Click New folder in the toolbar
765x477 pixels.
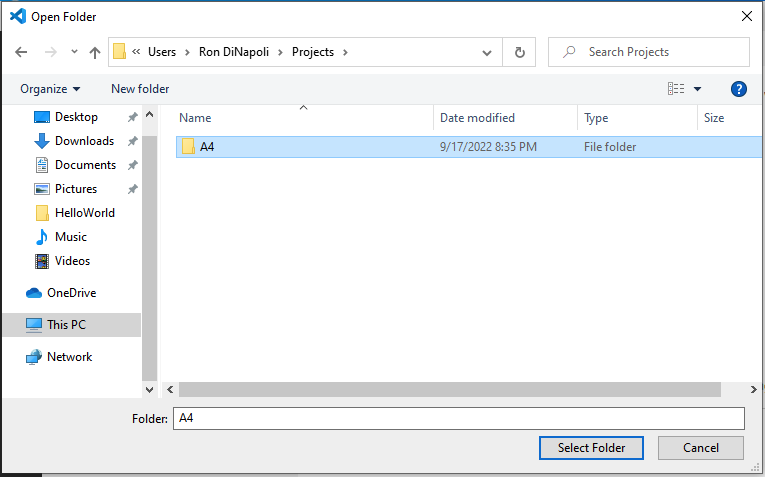pyautogui.click(x=140, y=89)
